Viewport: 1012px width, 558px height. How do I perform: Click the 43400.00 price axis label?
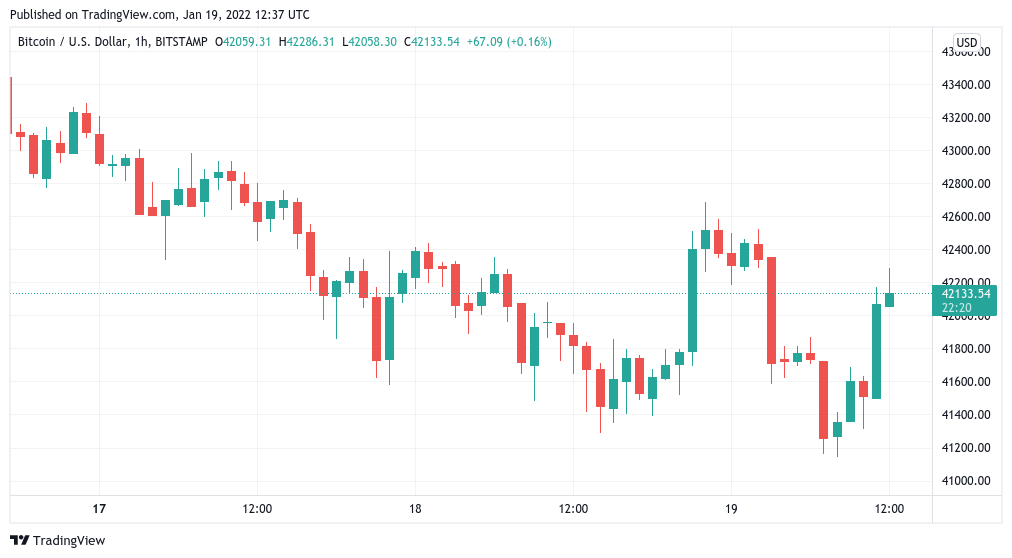(966, 85)
